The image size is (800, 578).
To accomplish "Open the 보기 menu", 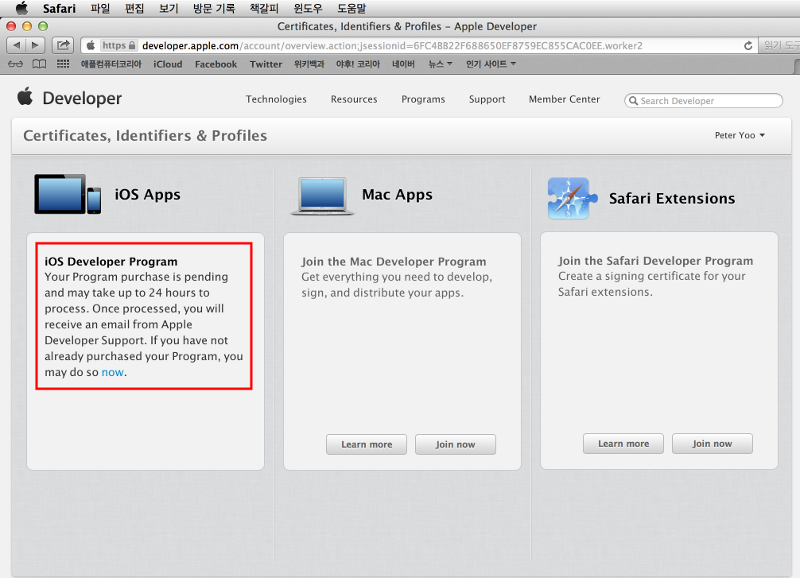I will (168, 8).
